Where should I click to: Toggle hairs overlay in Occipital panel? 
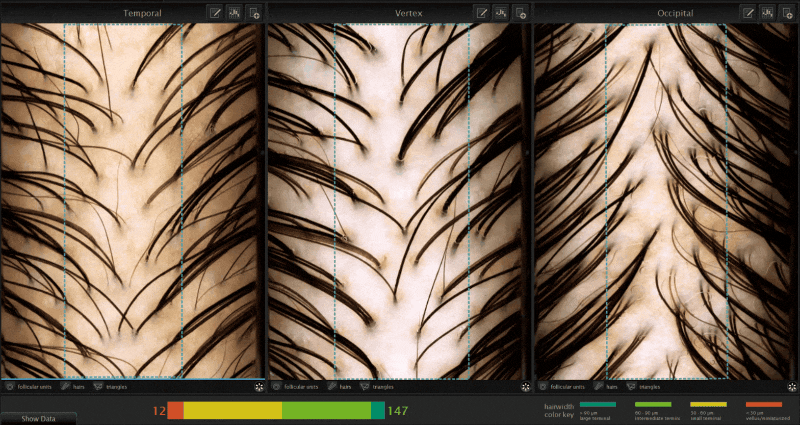(607, 387)
